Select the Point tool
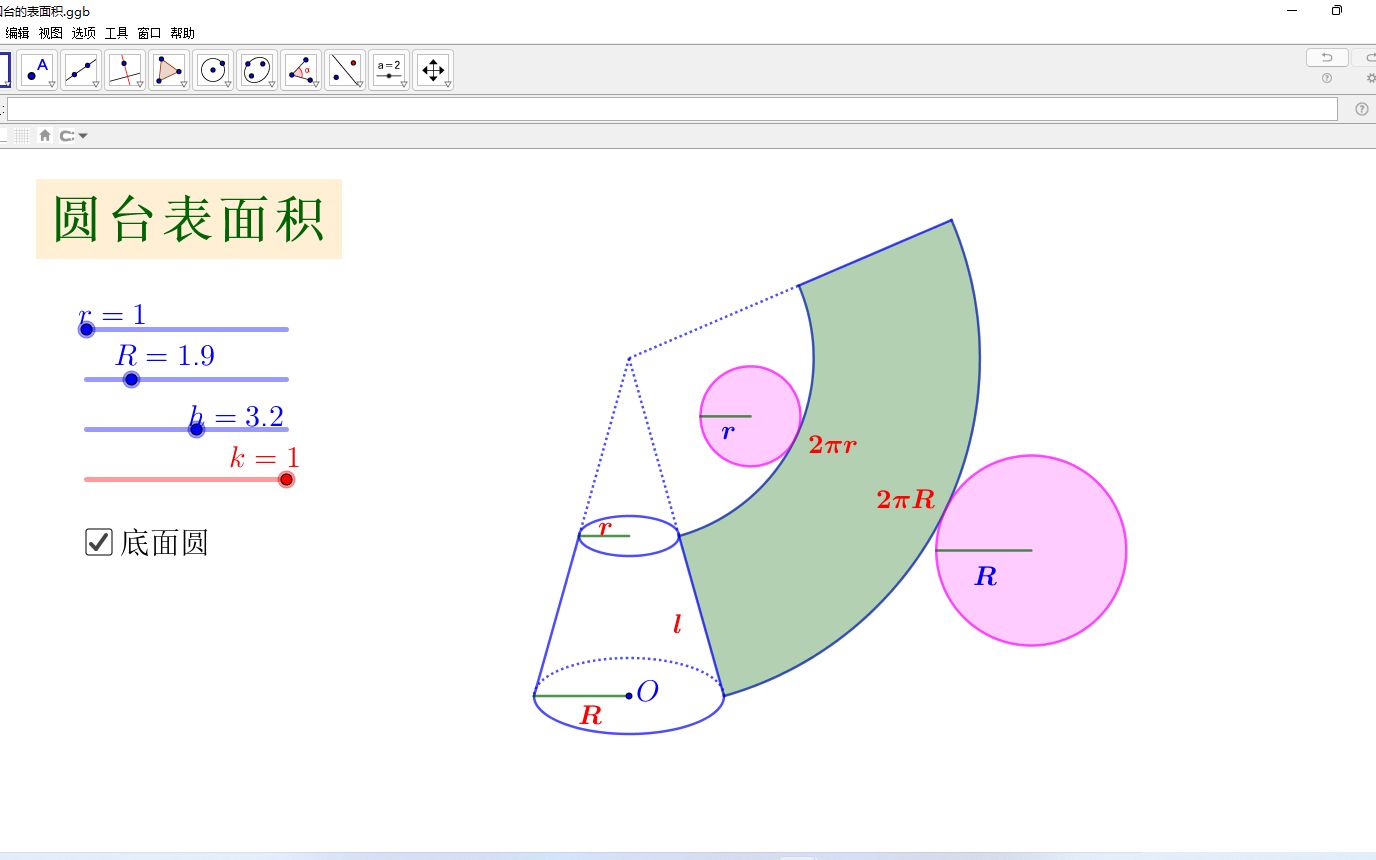The image size is (1376, 860). 37,70
